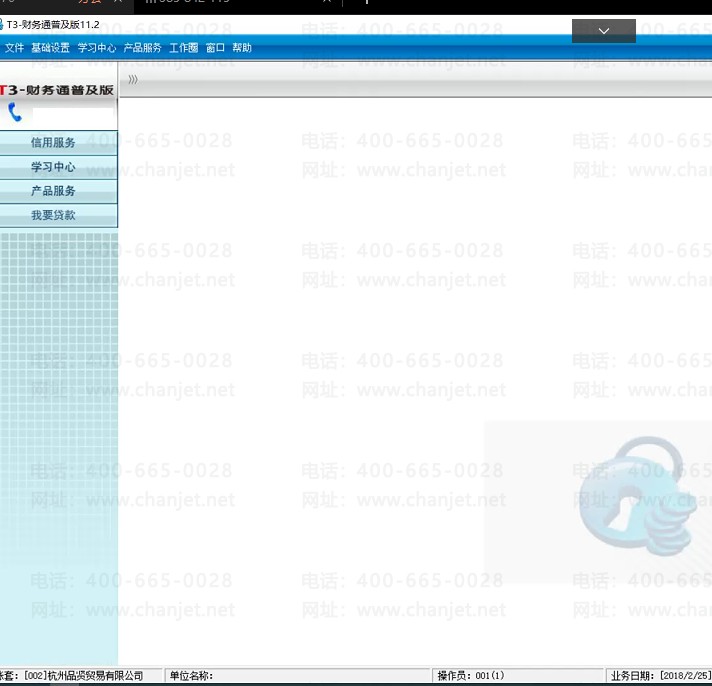
Task: Click the 业务日期 [2018/2/25] status entry
Action: tap(660, 676)
